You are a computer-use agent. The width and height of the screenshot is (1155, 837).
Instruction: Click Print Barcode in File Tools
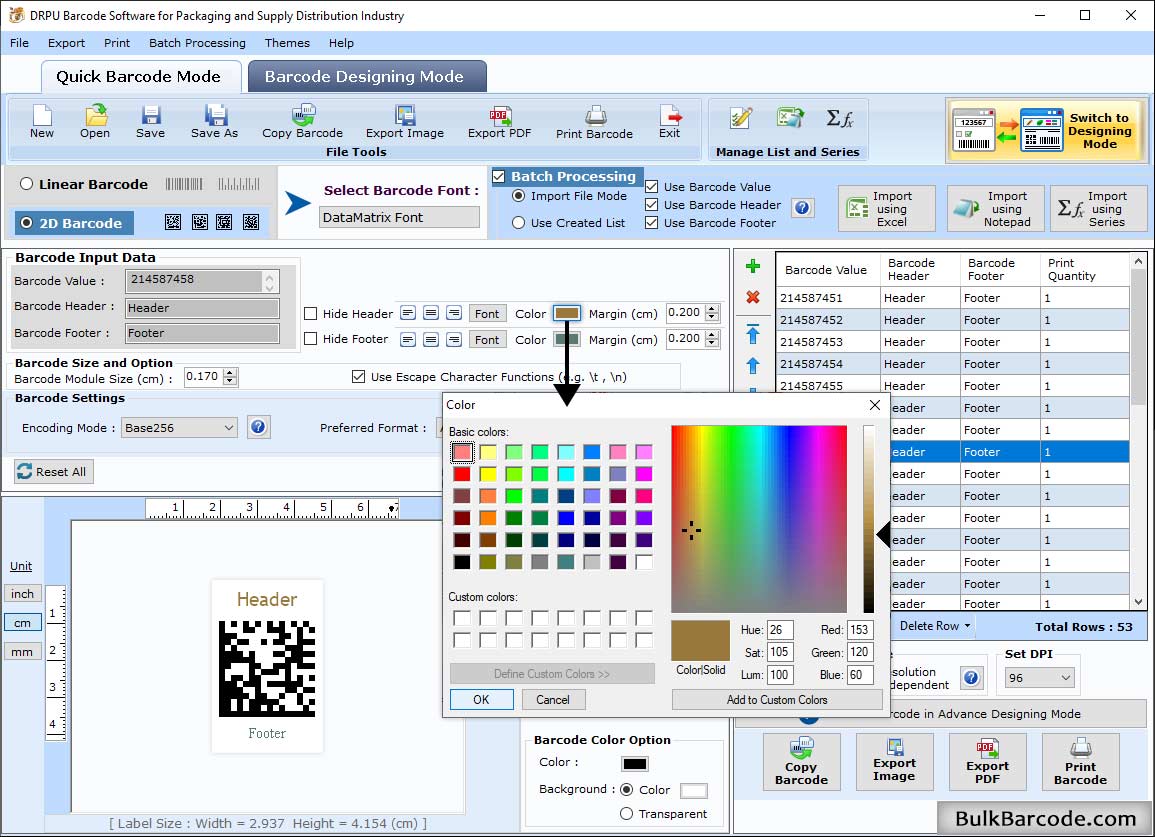pos(594,122)
